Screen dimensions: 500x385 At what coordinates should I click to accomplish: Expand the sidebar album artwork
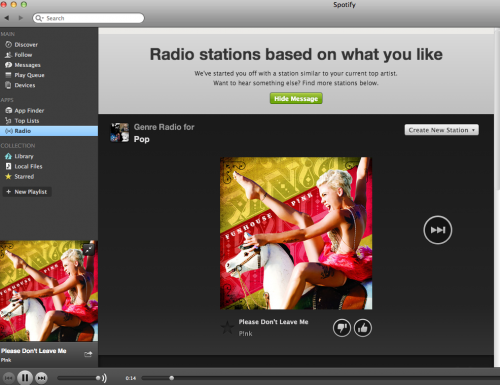(x=89, y=249)
